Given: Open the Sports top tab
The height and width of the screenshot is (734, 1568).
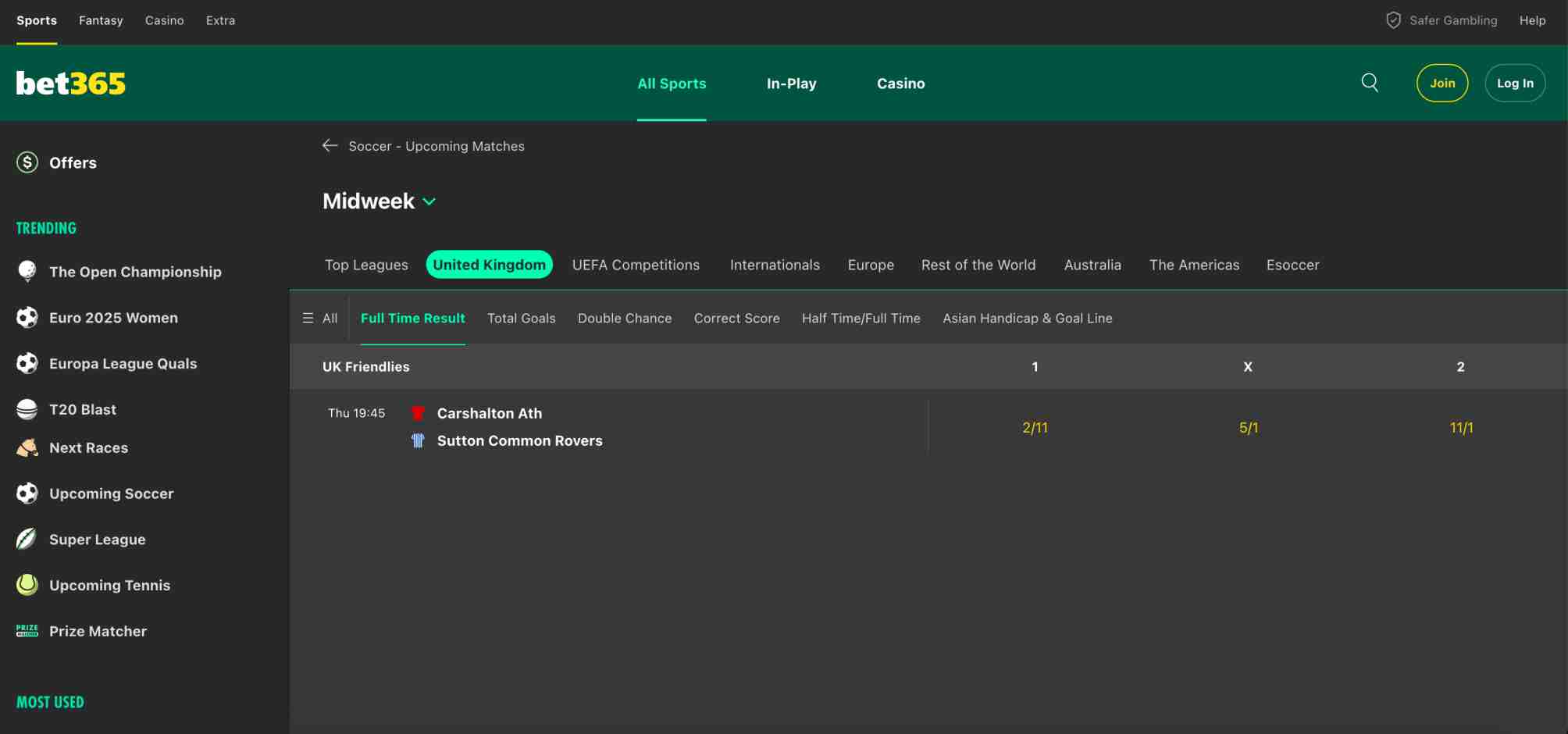Looking at the screenshot, I should pyautogui.click(x=37, y=20).
